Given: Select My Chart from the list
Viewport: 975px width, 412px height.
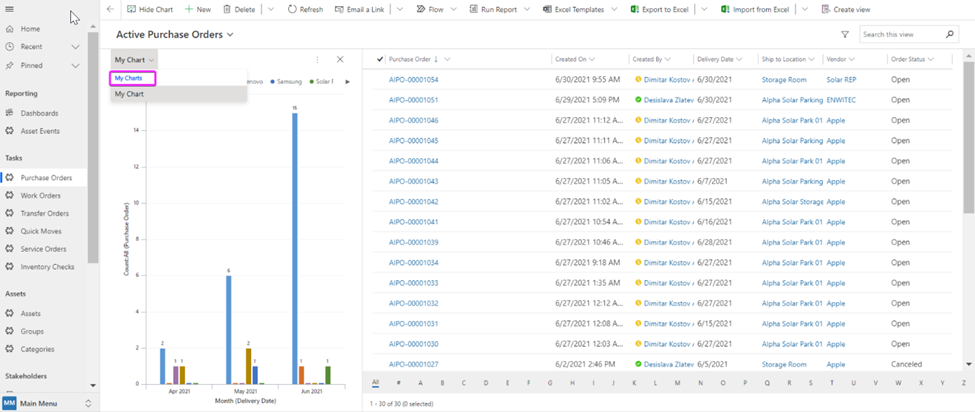Looking at the screenshot, I should (x=130, y=94).
